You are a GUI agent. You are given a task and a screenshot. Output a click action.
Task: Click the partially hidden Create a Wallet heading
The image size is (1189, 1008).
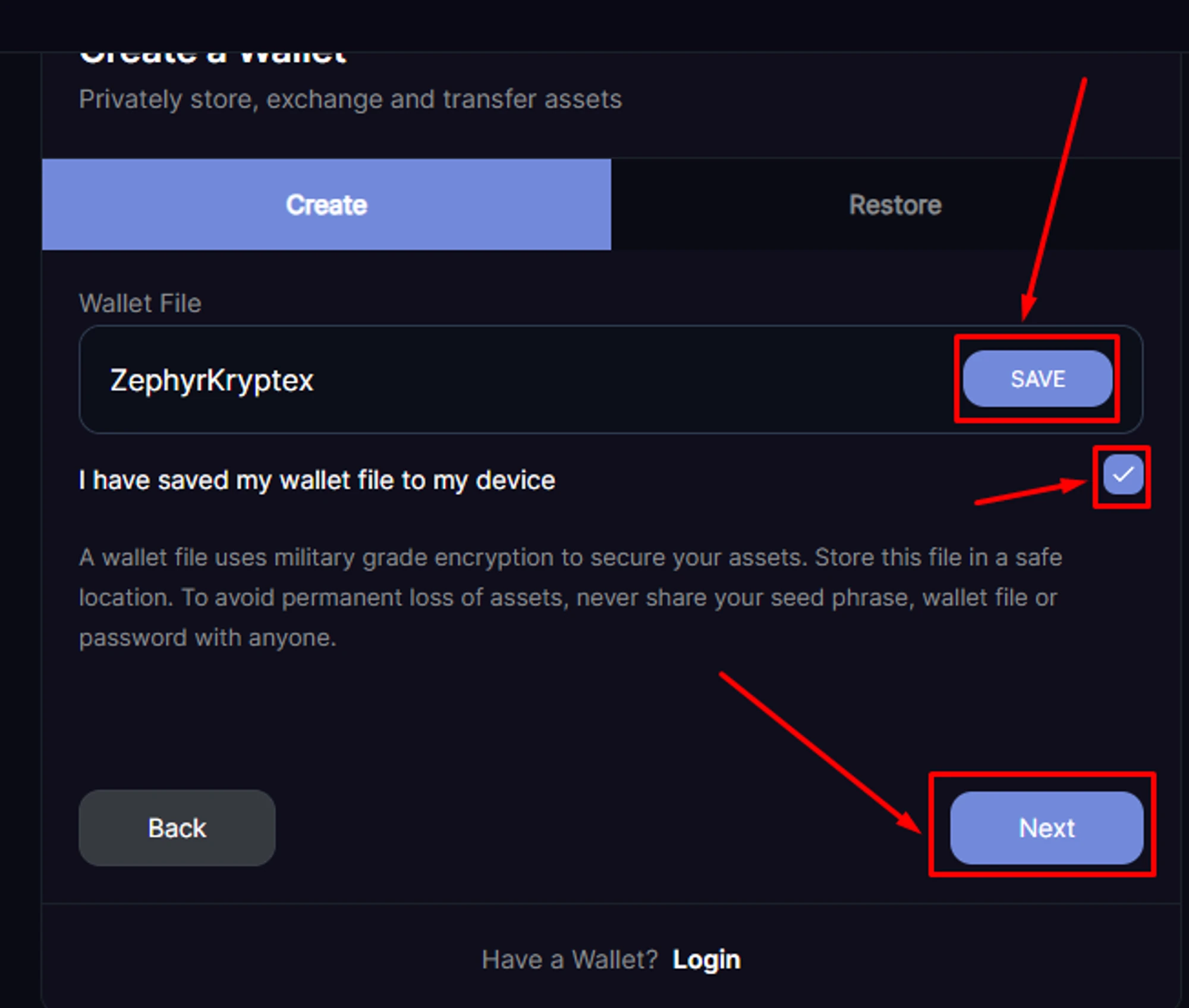coord(213,56)
